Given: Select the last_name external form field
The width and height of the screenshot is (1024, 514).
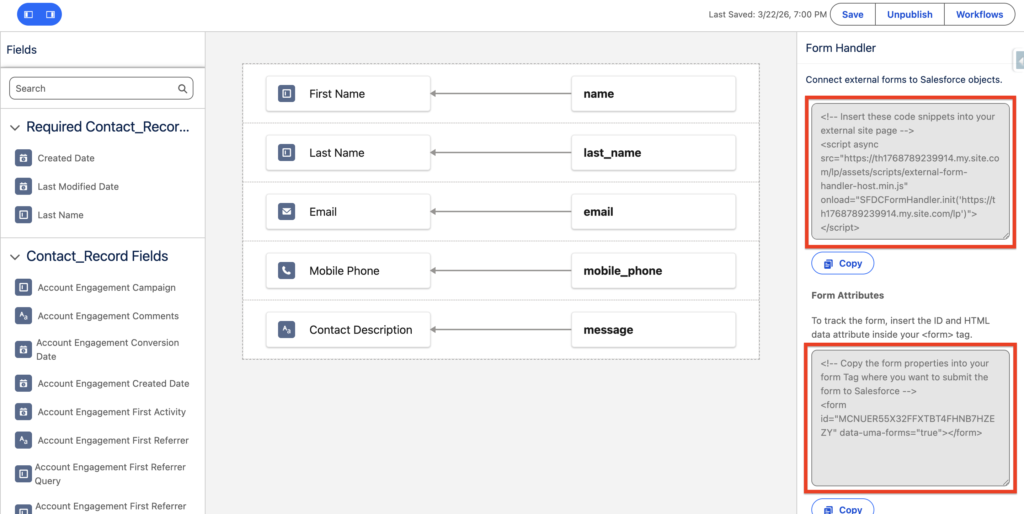Looking at the screenshot, I should point(653,153).
